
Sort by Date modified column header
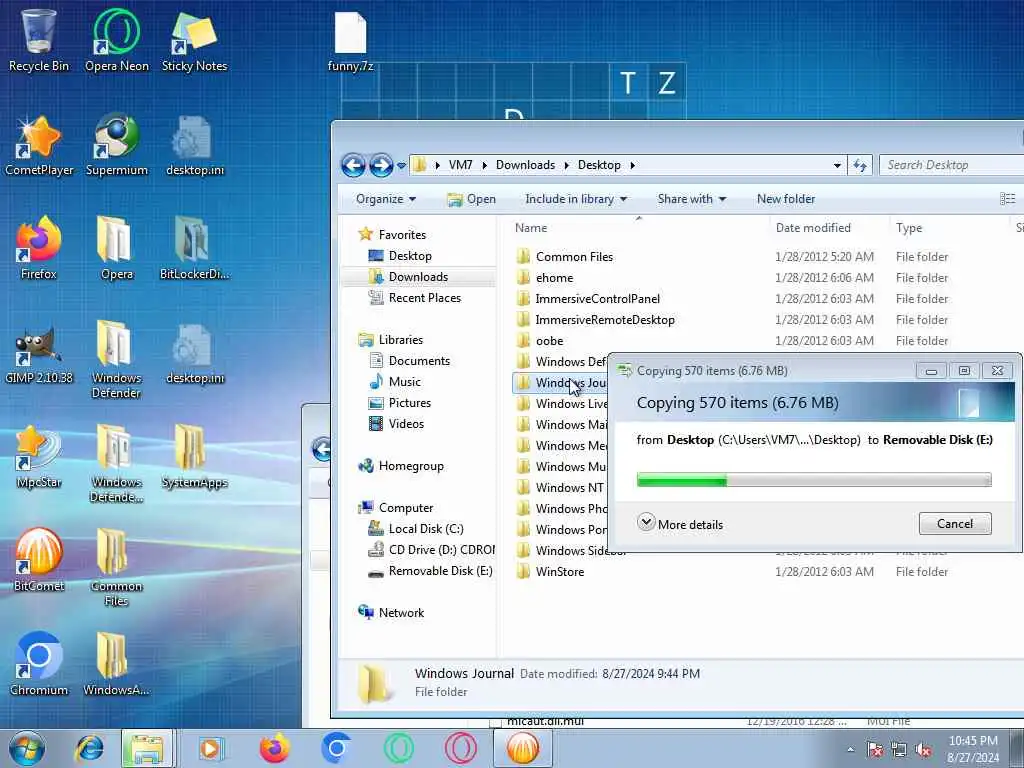(829, 228)
